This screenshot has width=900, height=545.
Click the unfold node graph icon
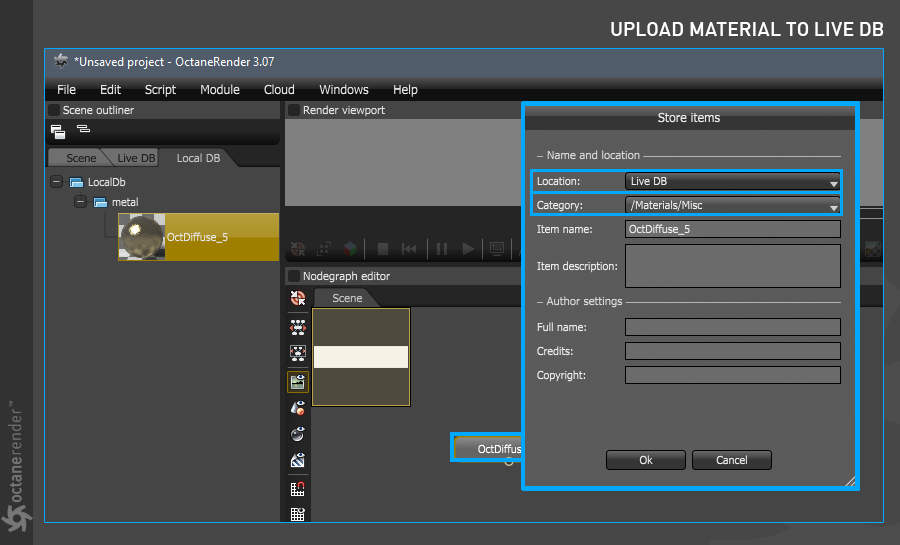coord(298,327)
